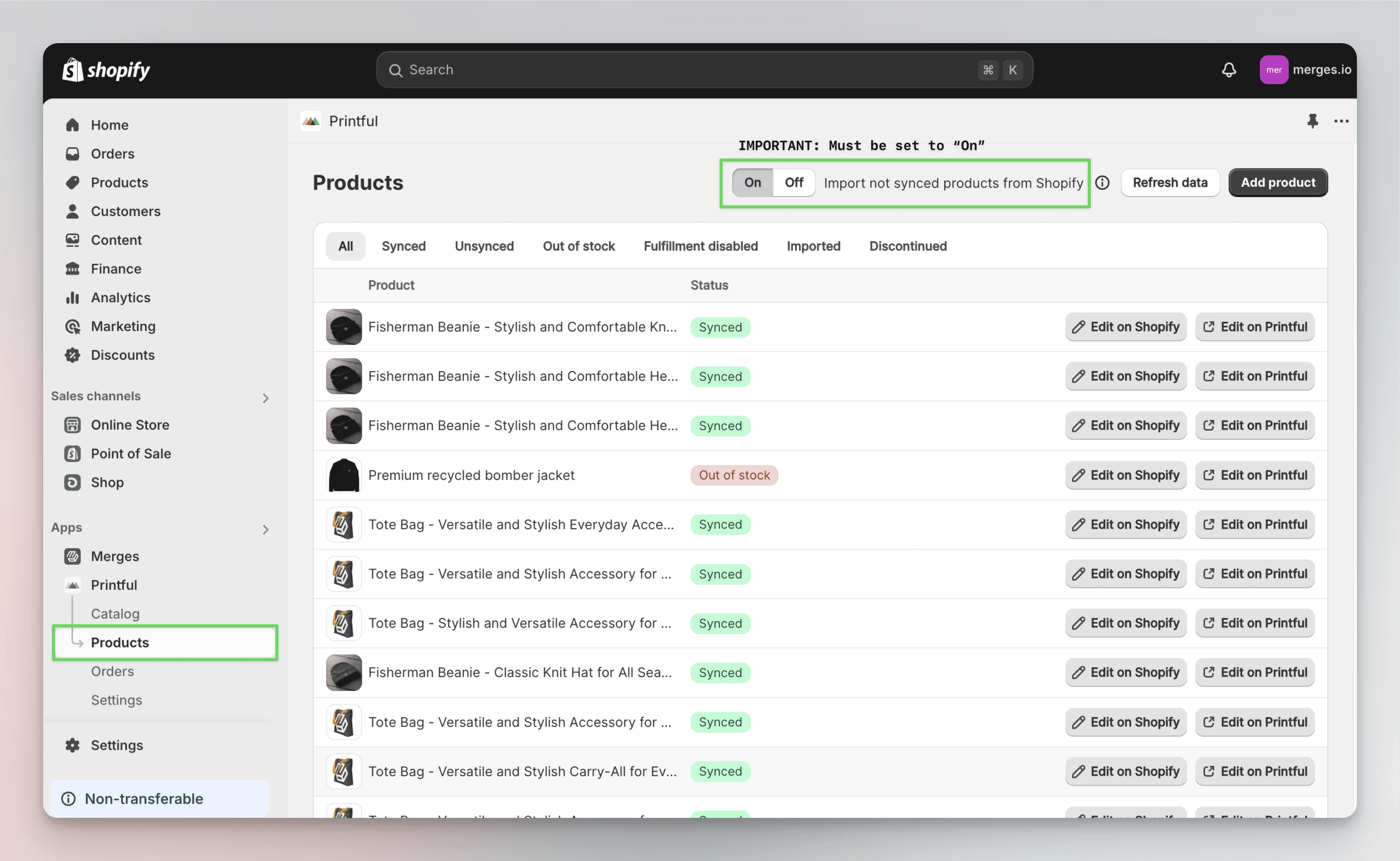Select the Orders icon in the sidebar
The width and height of the screenshot is (1400, 861).
coord(73,154)
